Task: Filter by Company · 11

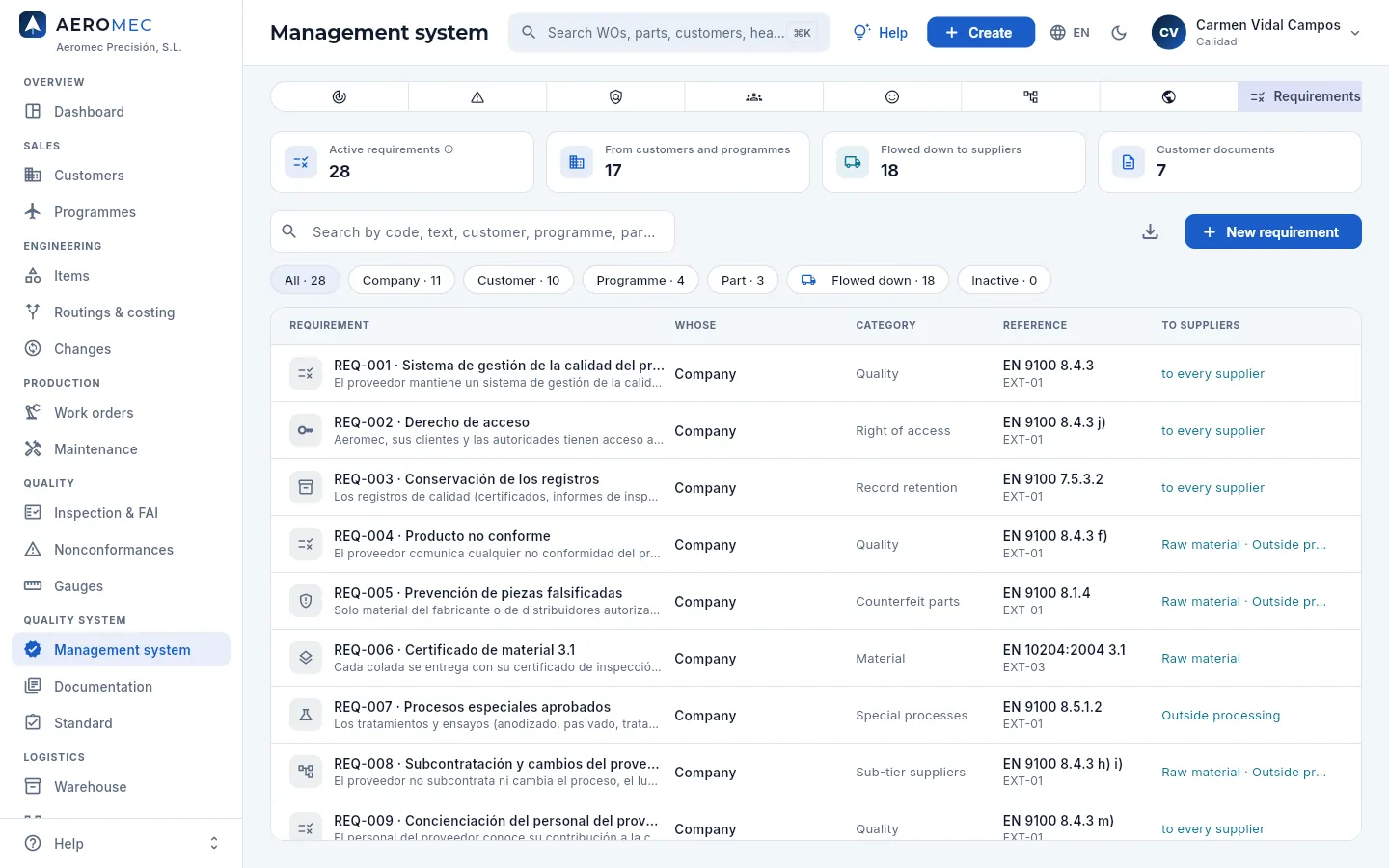Action: pyautogui.click(x=401, y=281)
